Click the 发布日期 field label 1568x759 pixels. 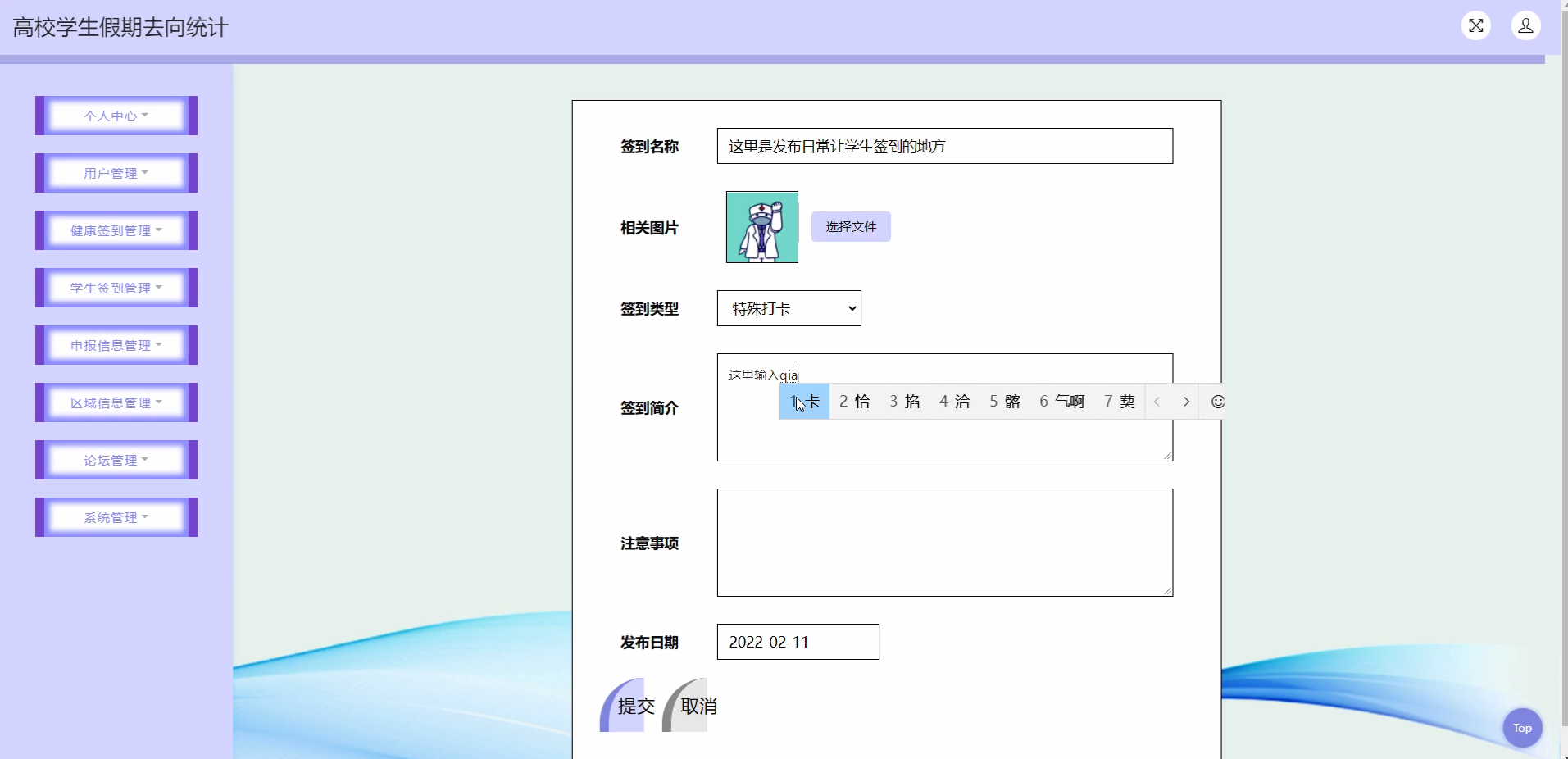click(x=649, y=643)
